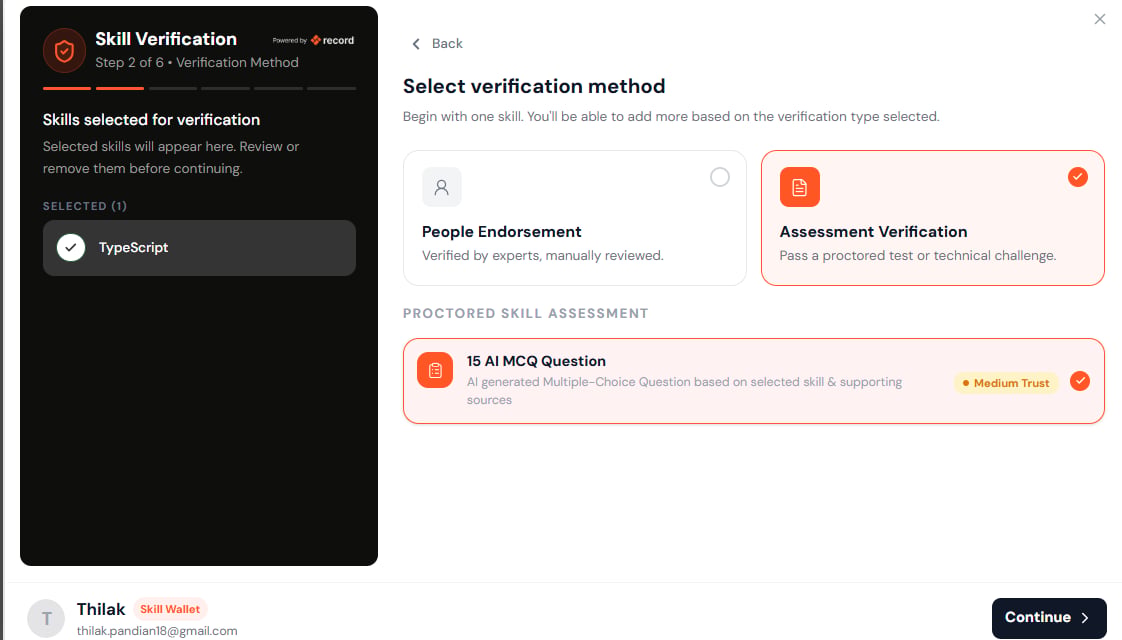This screenshot has width=1122, height=640.
Task: Click first step progress bar segment
Action: point(67,88)
